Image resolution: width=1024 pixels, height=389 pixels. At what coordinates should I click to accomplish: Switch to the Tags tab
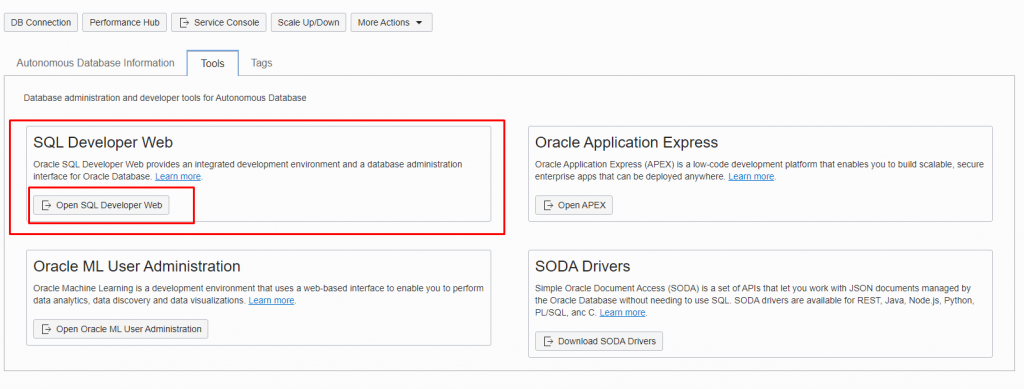(x=262, y=63)
